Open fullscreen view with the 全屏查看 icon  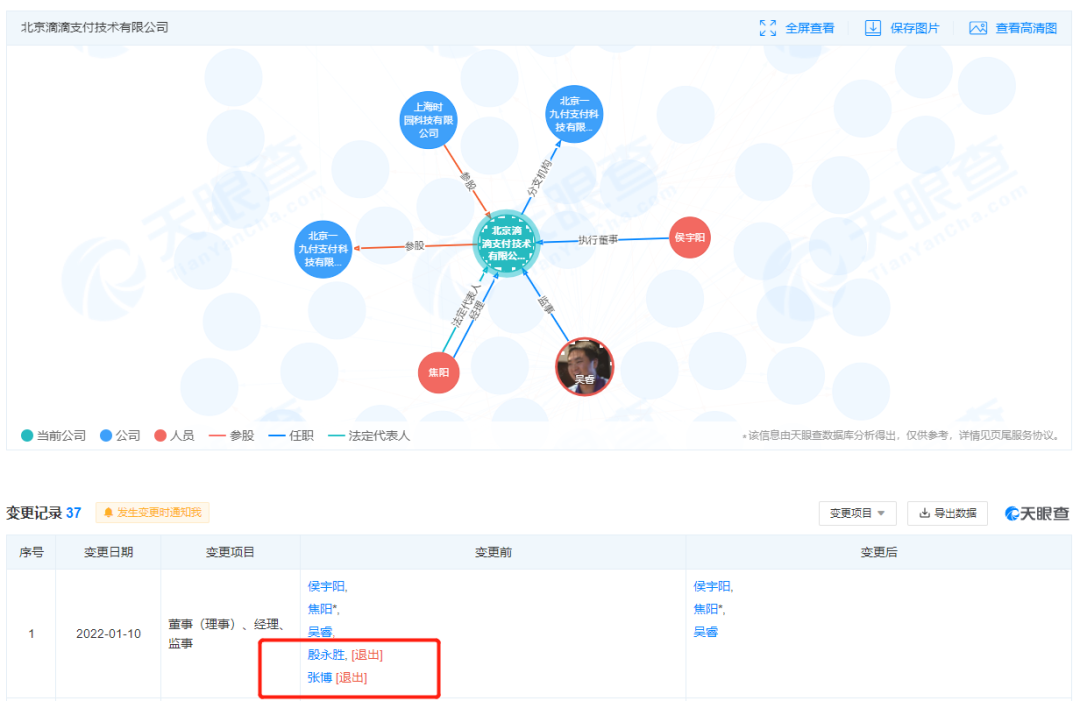click(767, 28)
